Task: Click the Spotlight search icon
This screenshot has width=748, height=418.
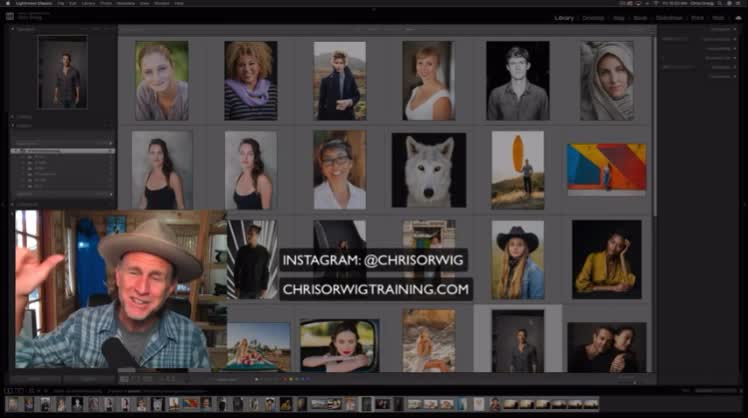Action: [719, 3]
